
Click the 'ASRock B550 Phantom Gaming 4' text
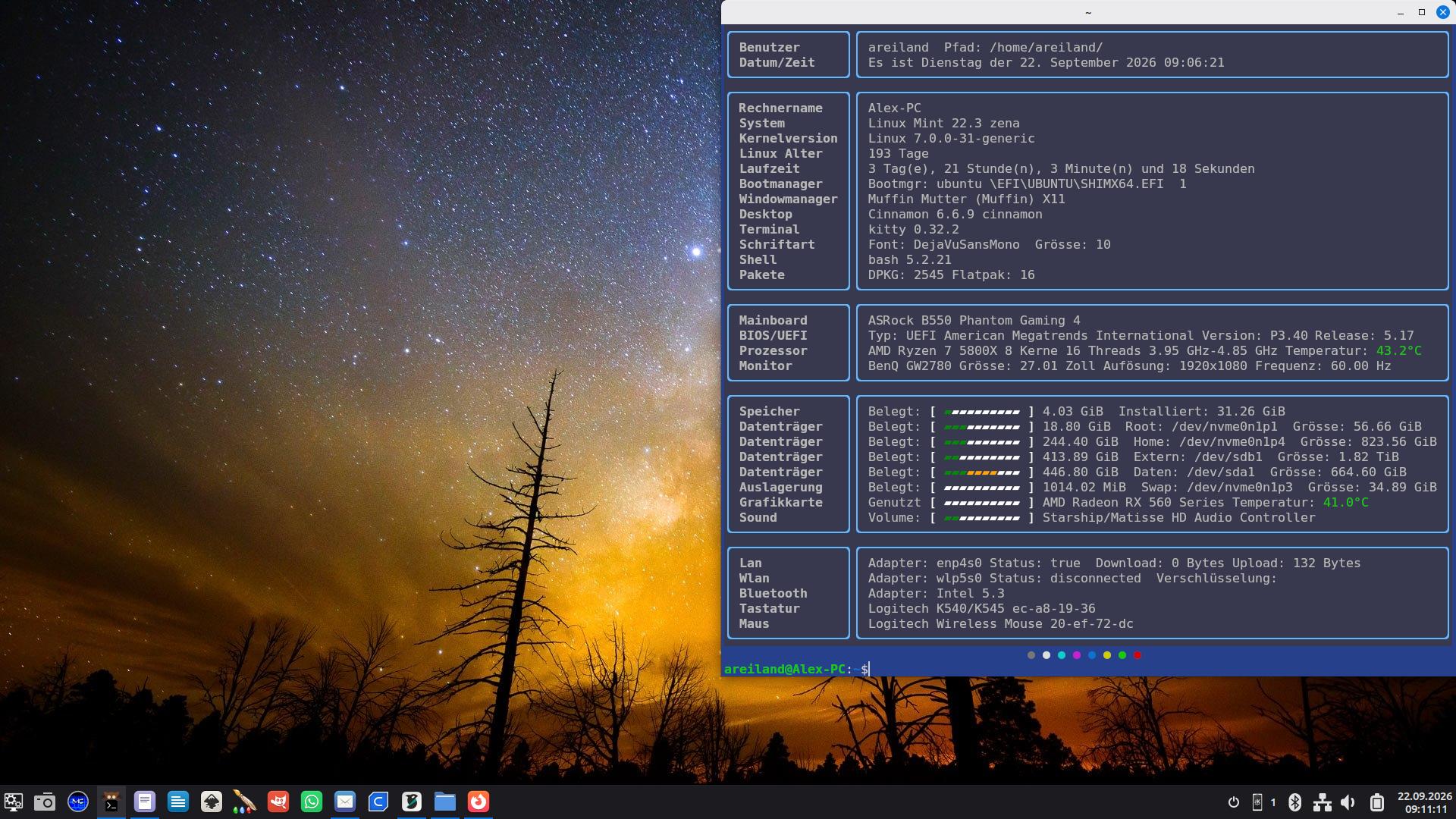click(974, 320)
